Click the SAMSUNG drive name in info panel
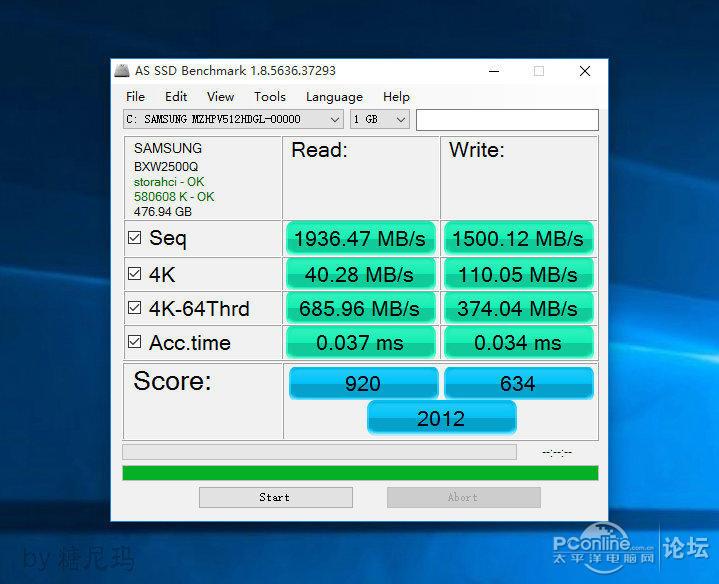 (x=168, y=148)
